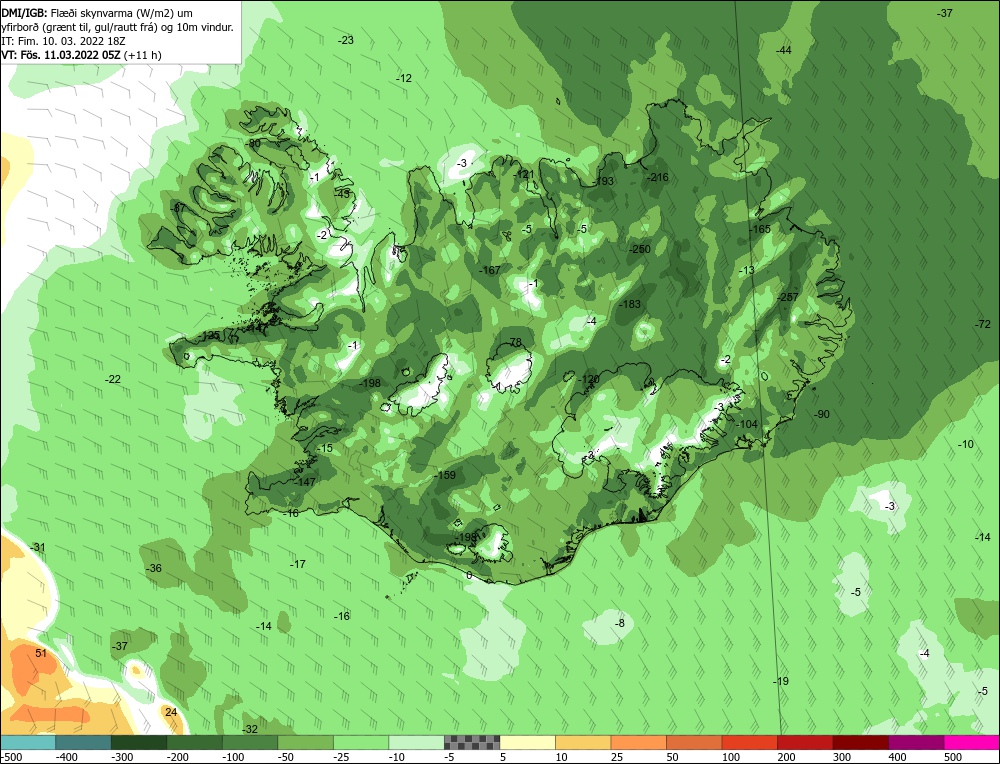The height and width of the screenshot is (764, 1000).
Task: Click the '-23' value on the map
Action: (x=346, y=40)
